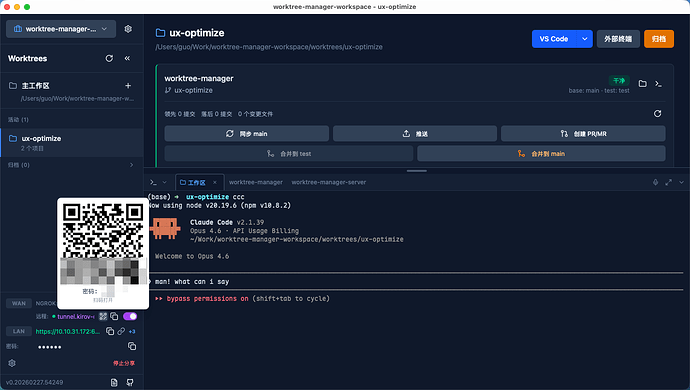The height and width of the screenshot is (390, 690).
Task: Open the VS Code editor options arrow
Action: click(584, 39)
